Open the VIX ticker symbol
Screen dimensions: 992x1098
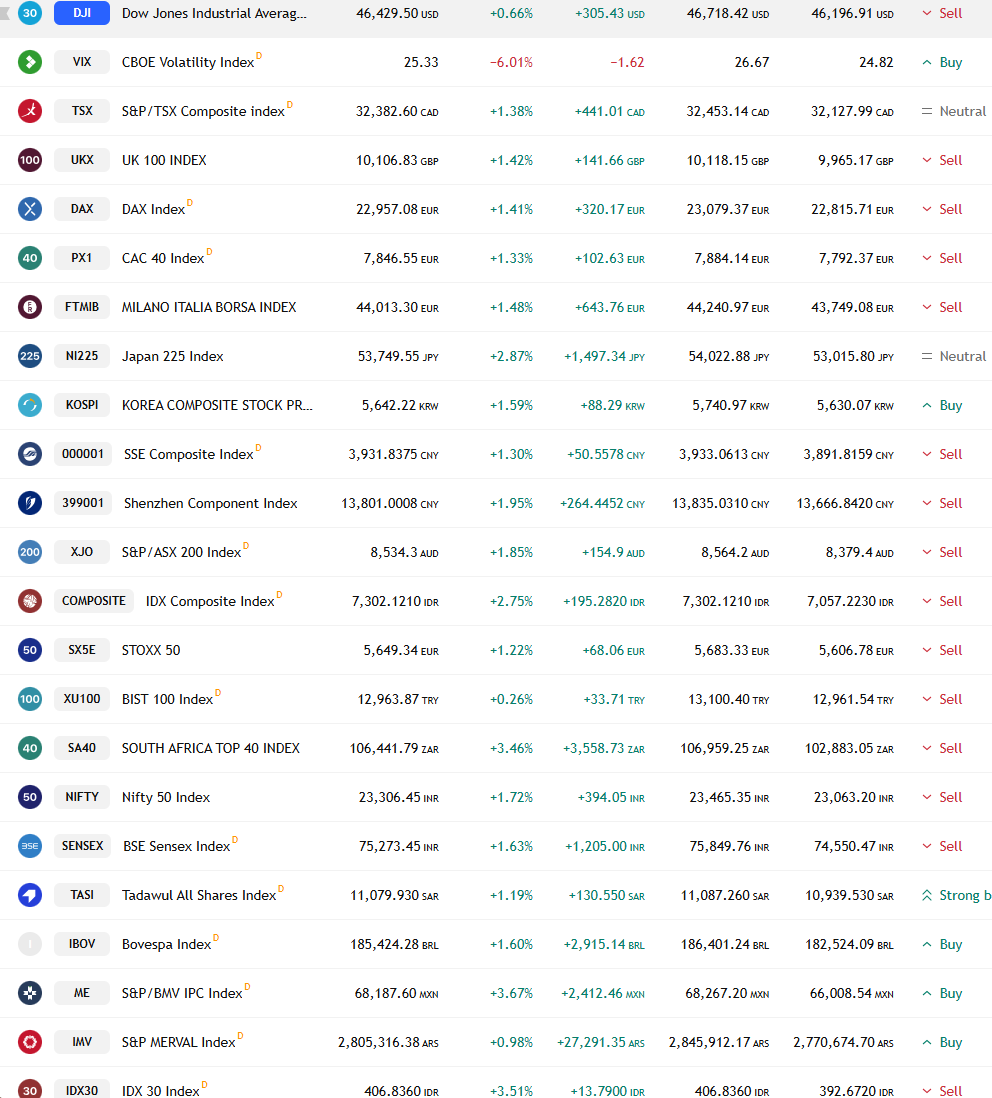click(82, 62)
